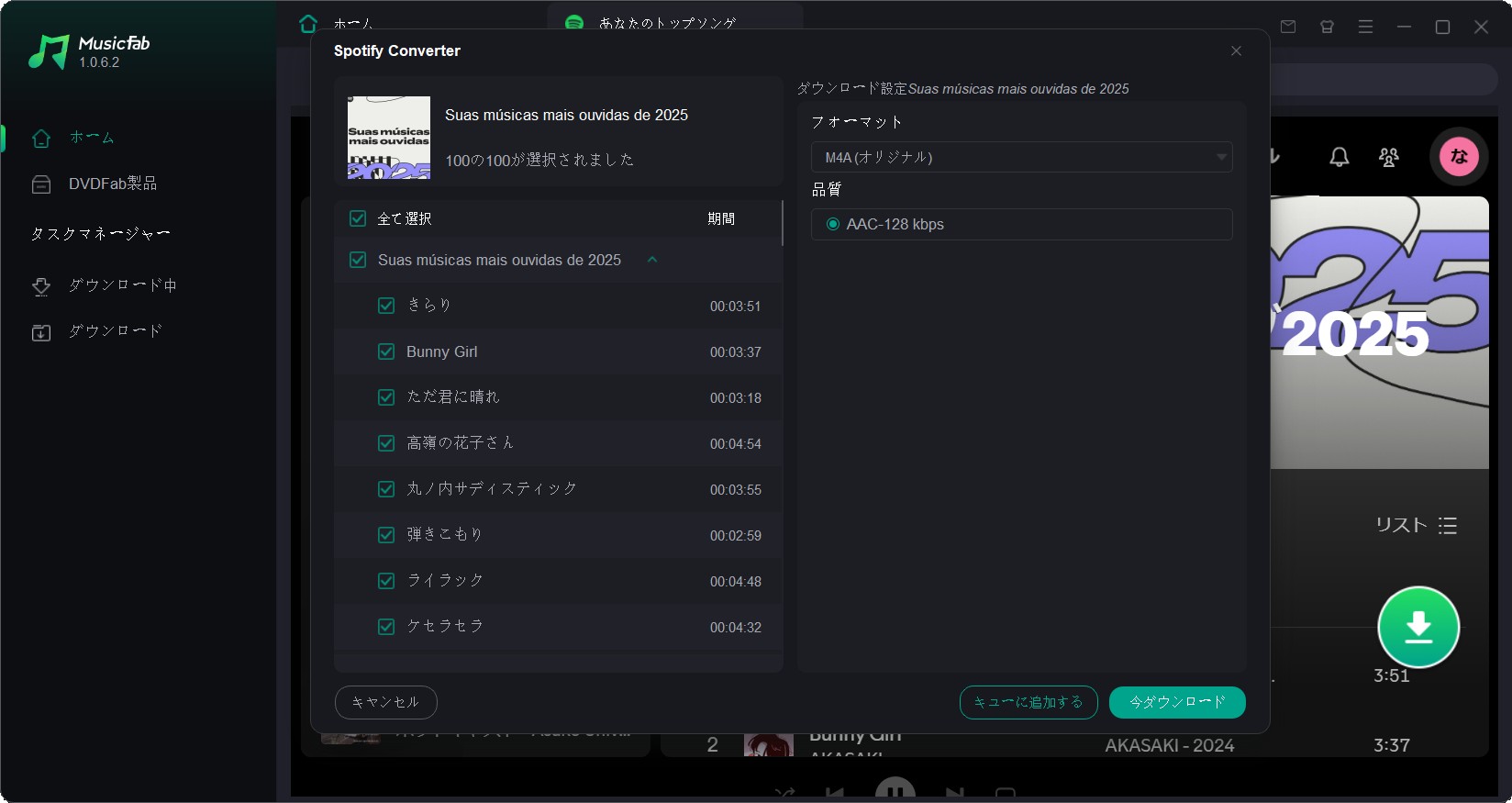The height and width of the screenshot is (803, 1512).
Task: Click the 丸ノ内サディスティック track title
Action: pyautogui.click(x=492, y=488)
